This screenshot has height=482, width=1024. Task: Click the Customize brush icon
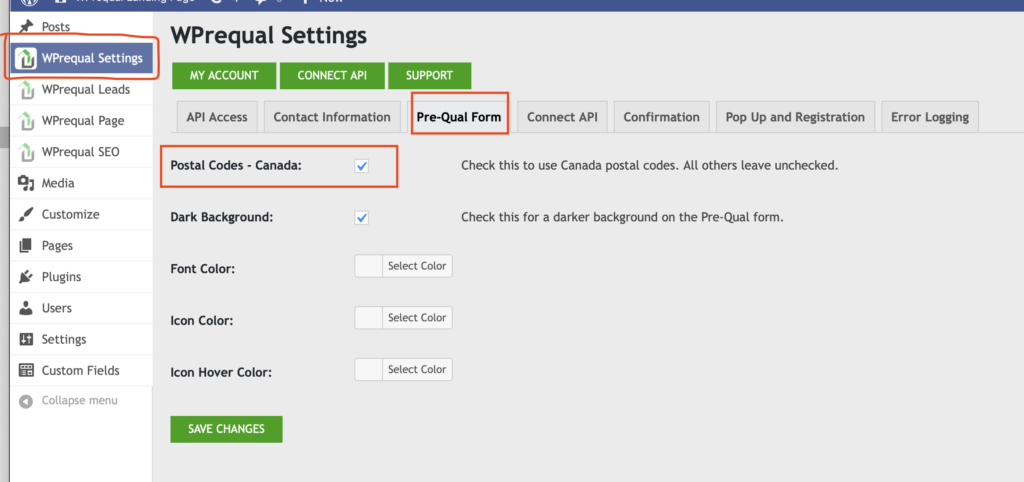click(x=26, y=214)
